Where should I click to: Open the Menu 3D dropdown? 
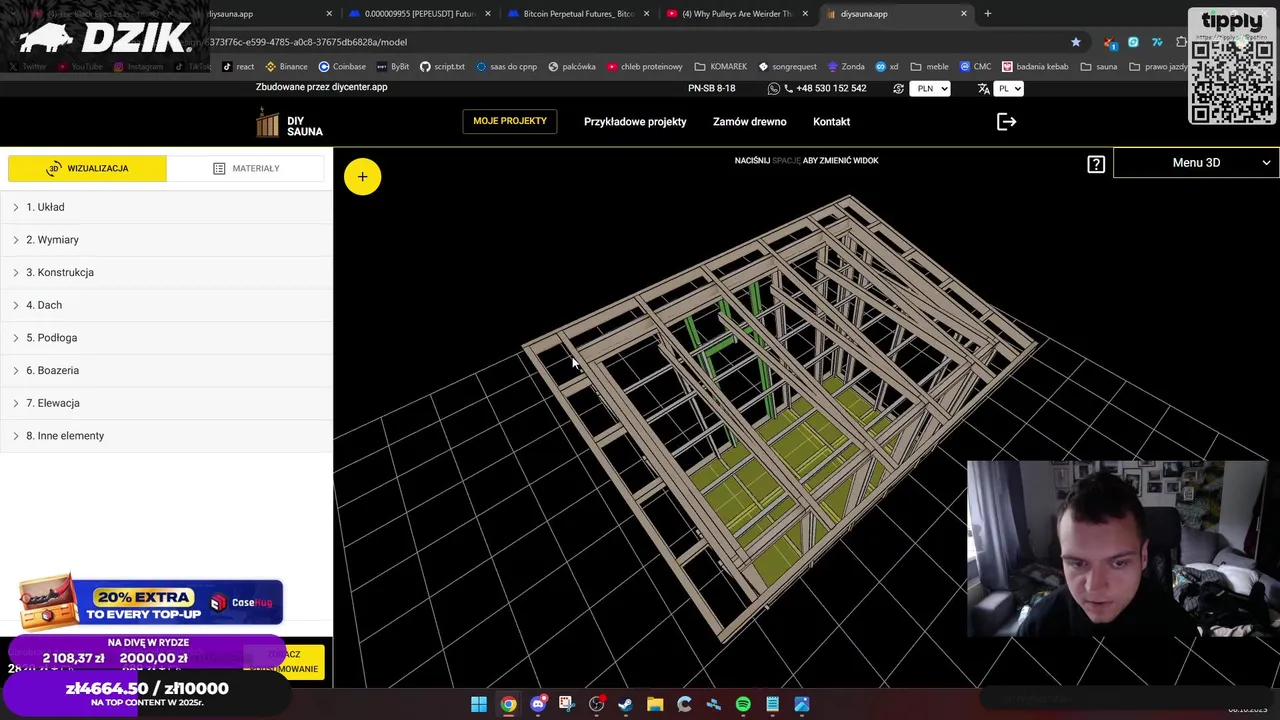(1196, 163)
